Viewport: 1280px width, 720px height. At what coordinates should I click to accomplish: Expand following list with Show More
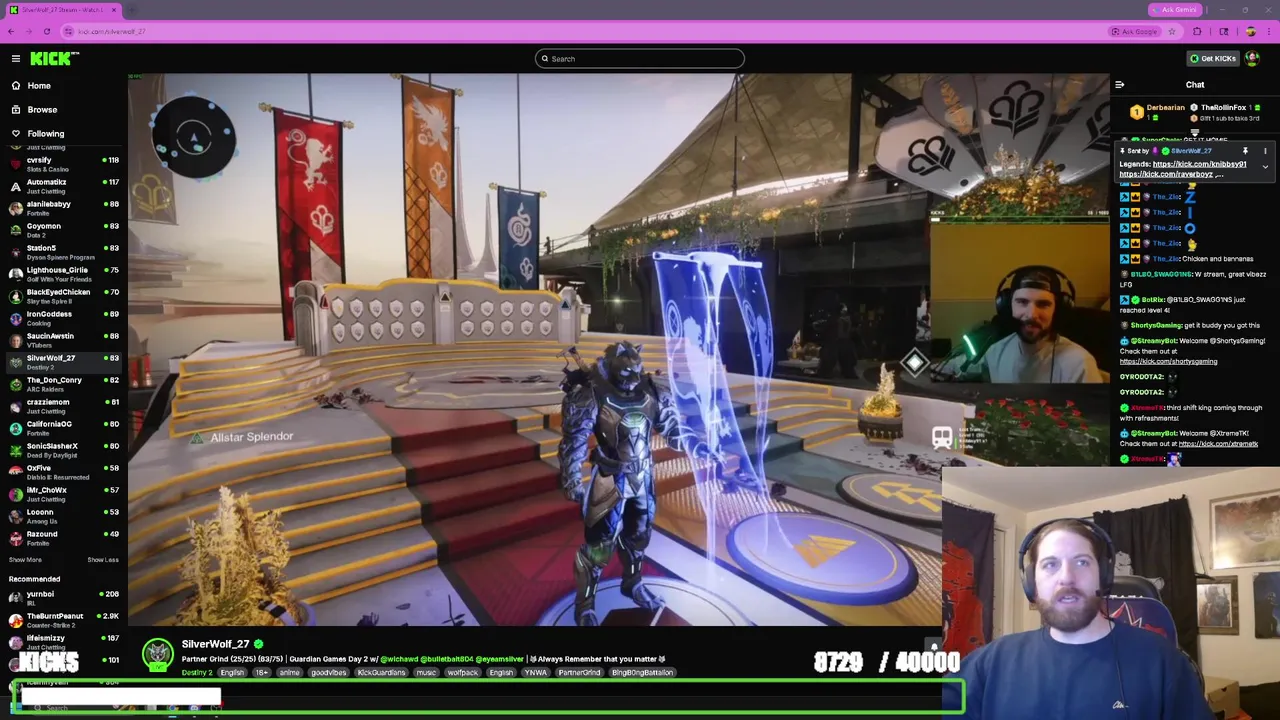pos(25,560)
